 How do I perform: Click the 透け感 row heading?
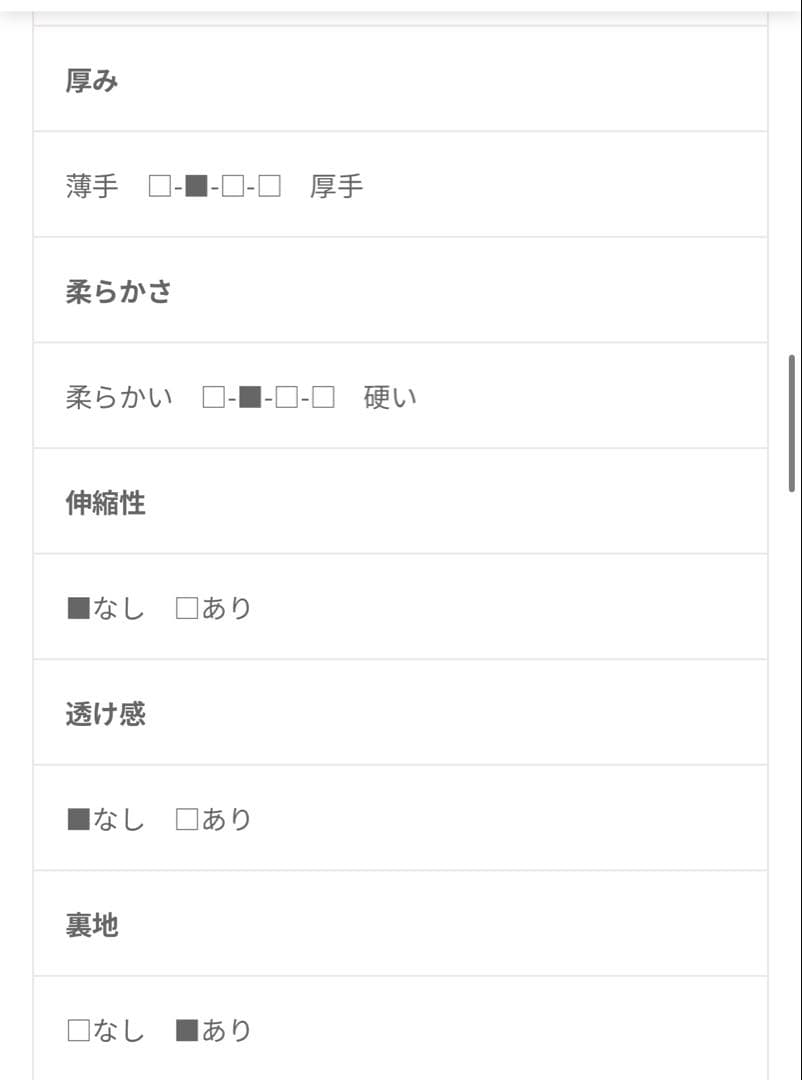point(106,714)
